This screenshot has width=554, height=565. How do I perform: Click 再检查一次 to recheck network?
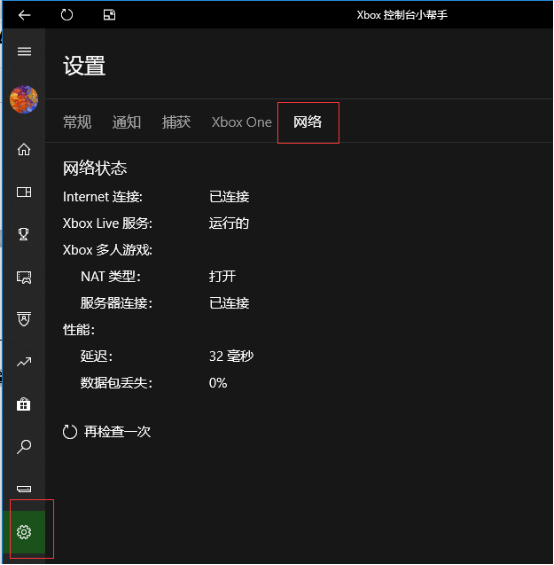tap(107, 432)
